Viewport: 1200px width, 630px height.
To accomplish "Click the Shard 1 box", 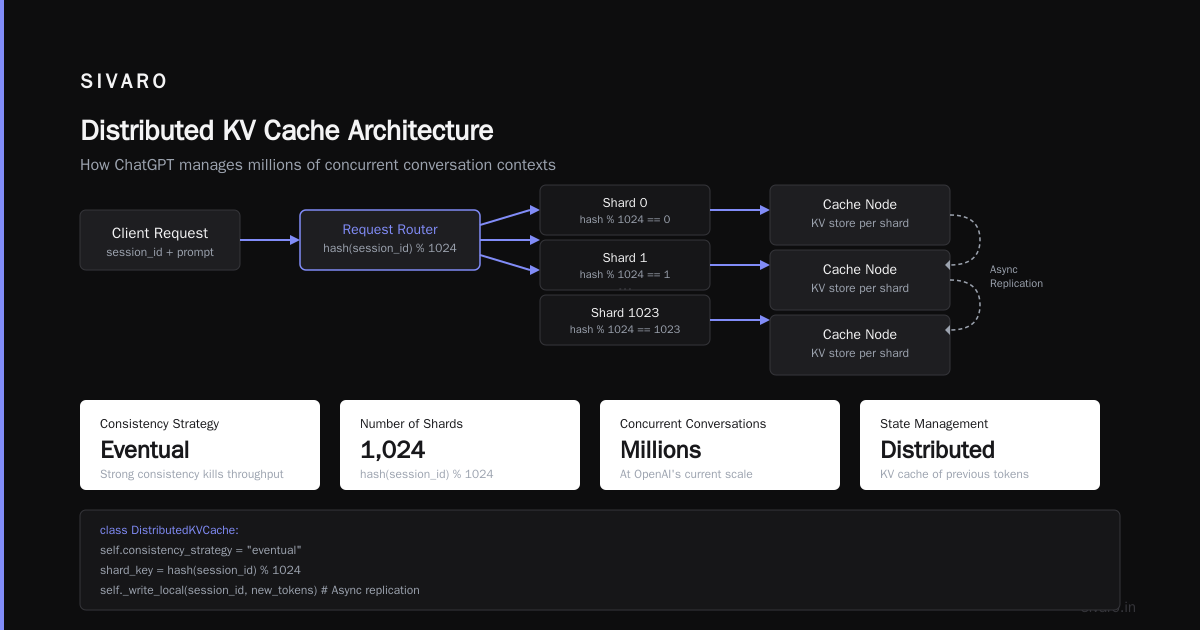I will (625, 265).
